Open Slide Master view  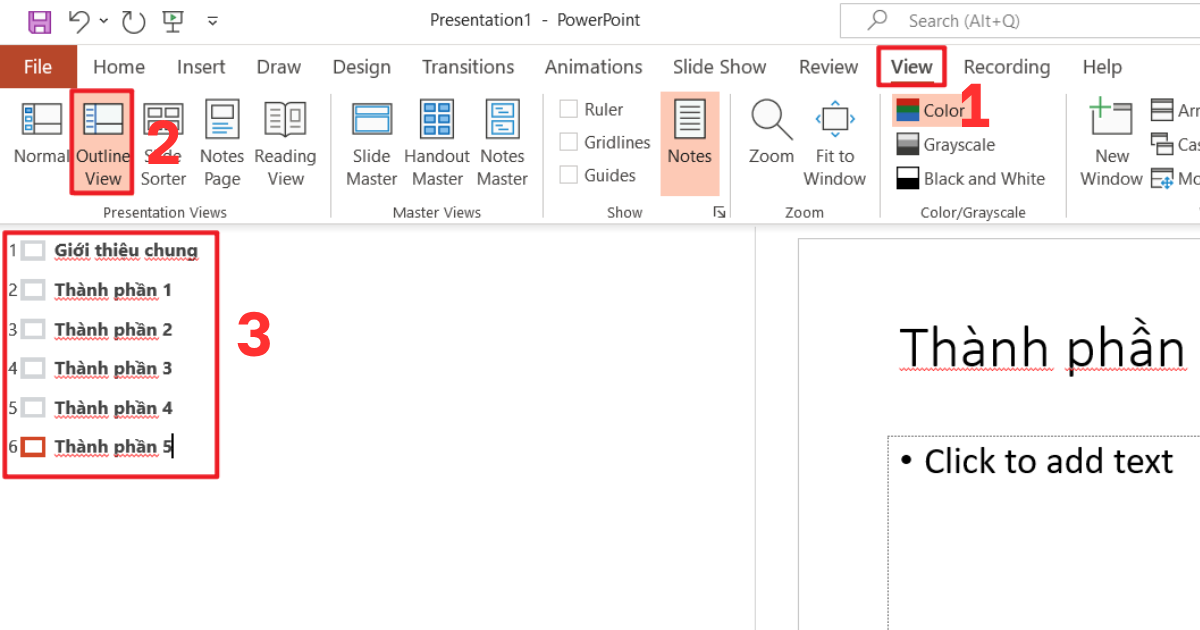(371, 143)
